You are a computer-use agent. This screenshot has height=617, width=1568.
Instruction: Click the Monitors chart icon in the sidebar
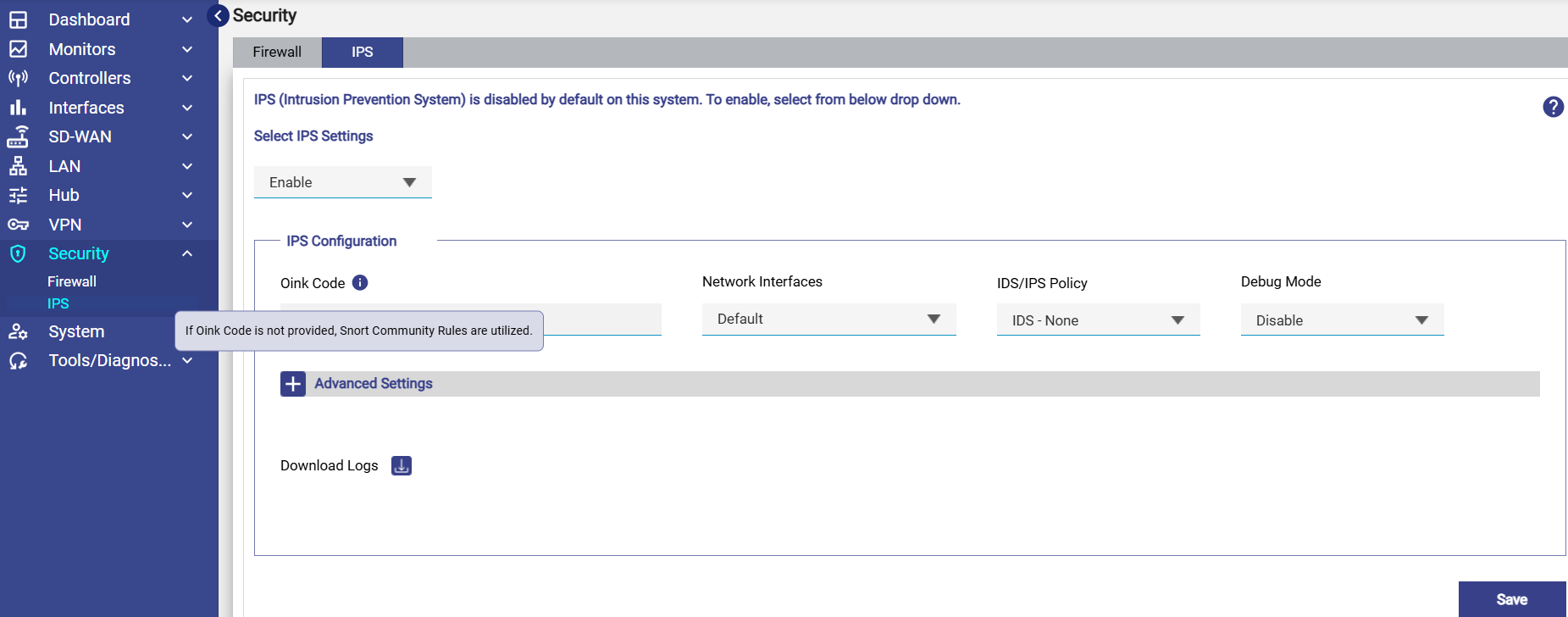point(18,49)
